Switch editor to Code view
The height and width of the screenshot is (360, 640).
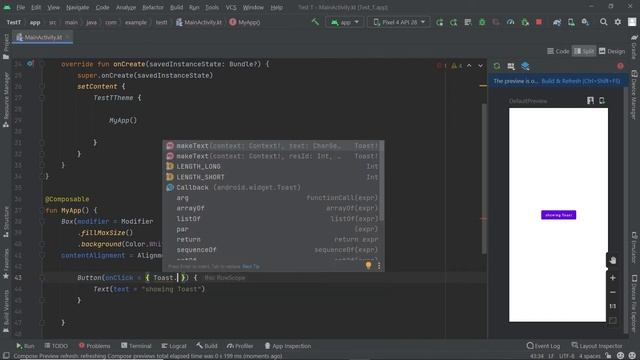[558, 51]
